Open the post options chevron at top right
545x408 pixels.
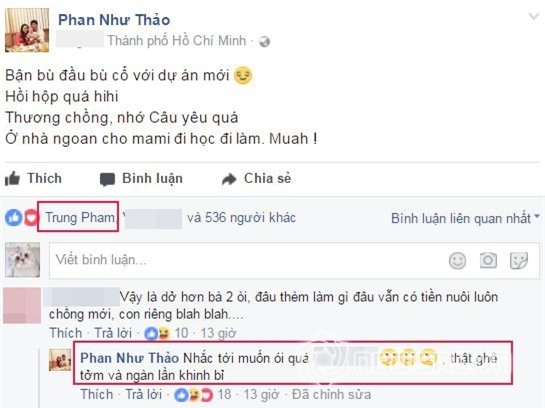click(x=534, y=16)
